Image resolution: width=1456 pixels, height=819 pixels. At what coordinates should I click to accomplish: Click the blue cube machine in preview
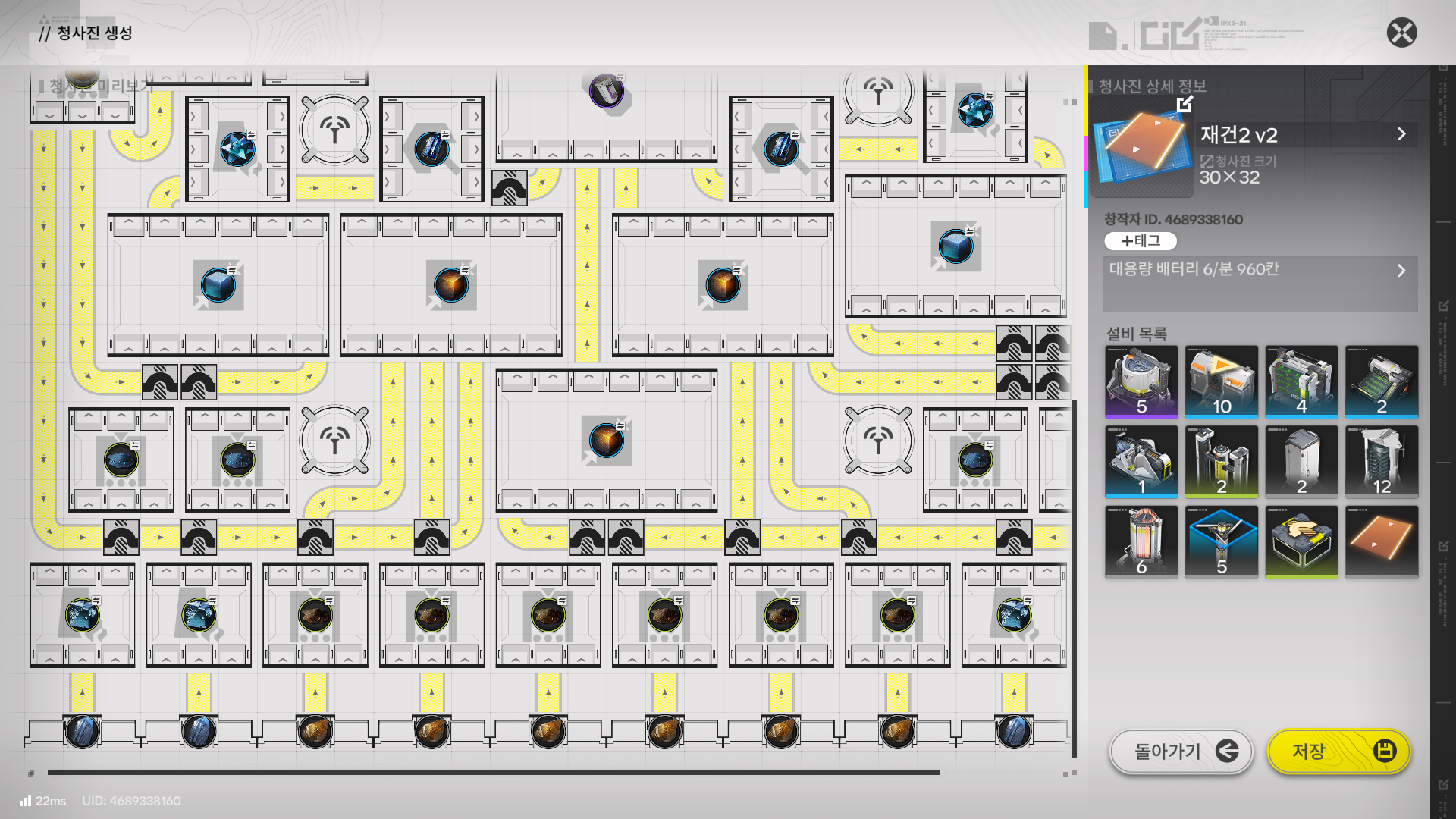coord(218,285)
